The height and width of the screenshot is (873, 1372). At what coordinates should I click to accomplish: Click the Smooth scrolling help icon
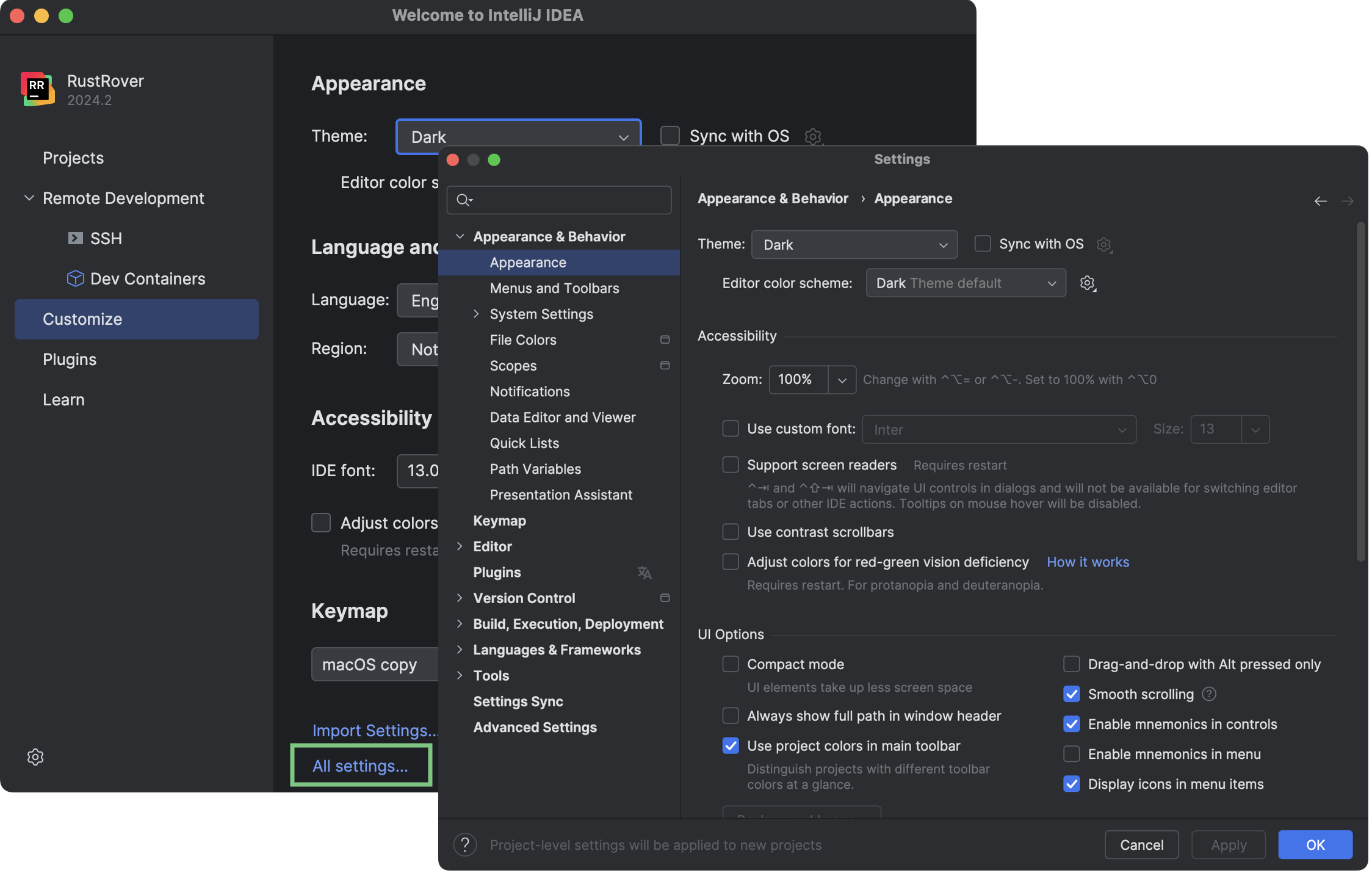1209,694
